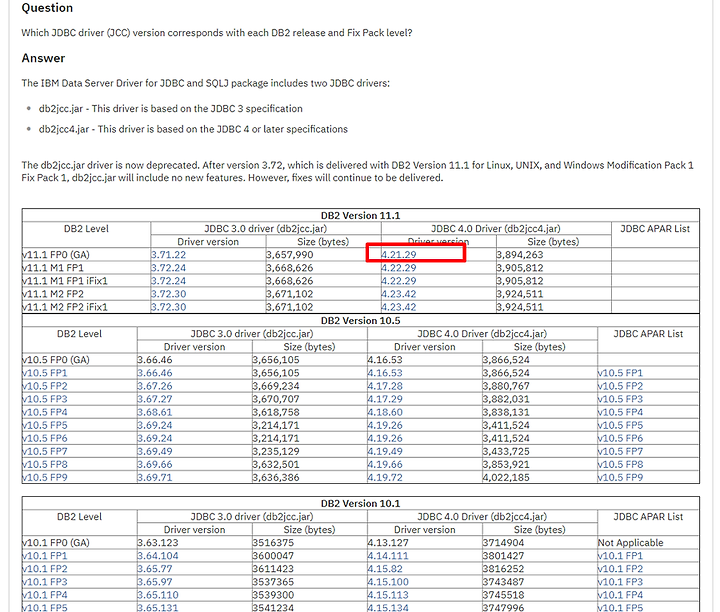Click the DB2 Version 11.1 table header

point(360,216)
